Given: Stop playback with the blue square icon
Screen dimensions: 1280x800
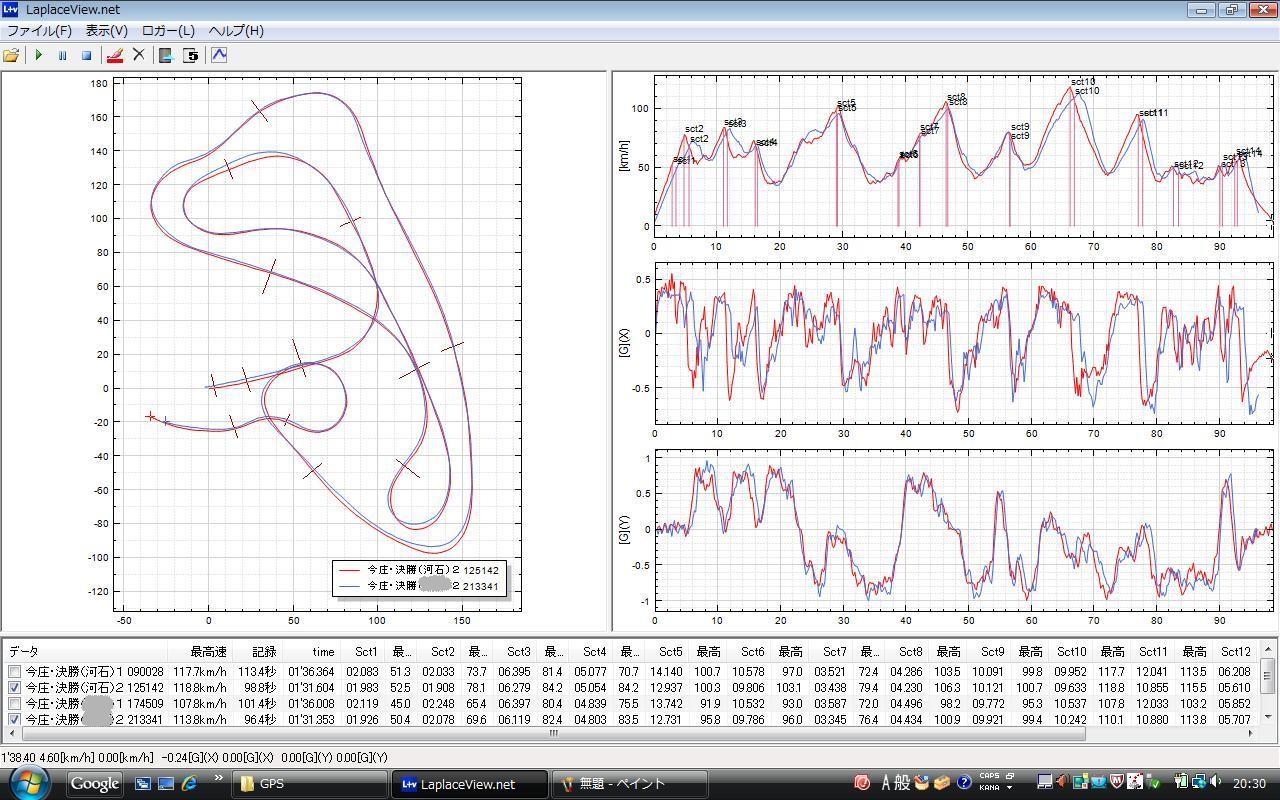Looking at the screenshot, I should pos(86,56).
